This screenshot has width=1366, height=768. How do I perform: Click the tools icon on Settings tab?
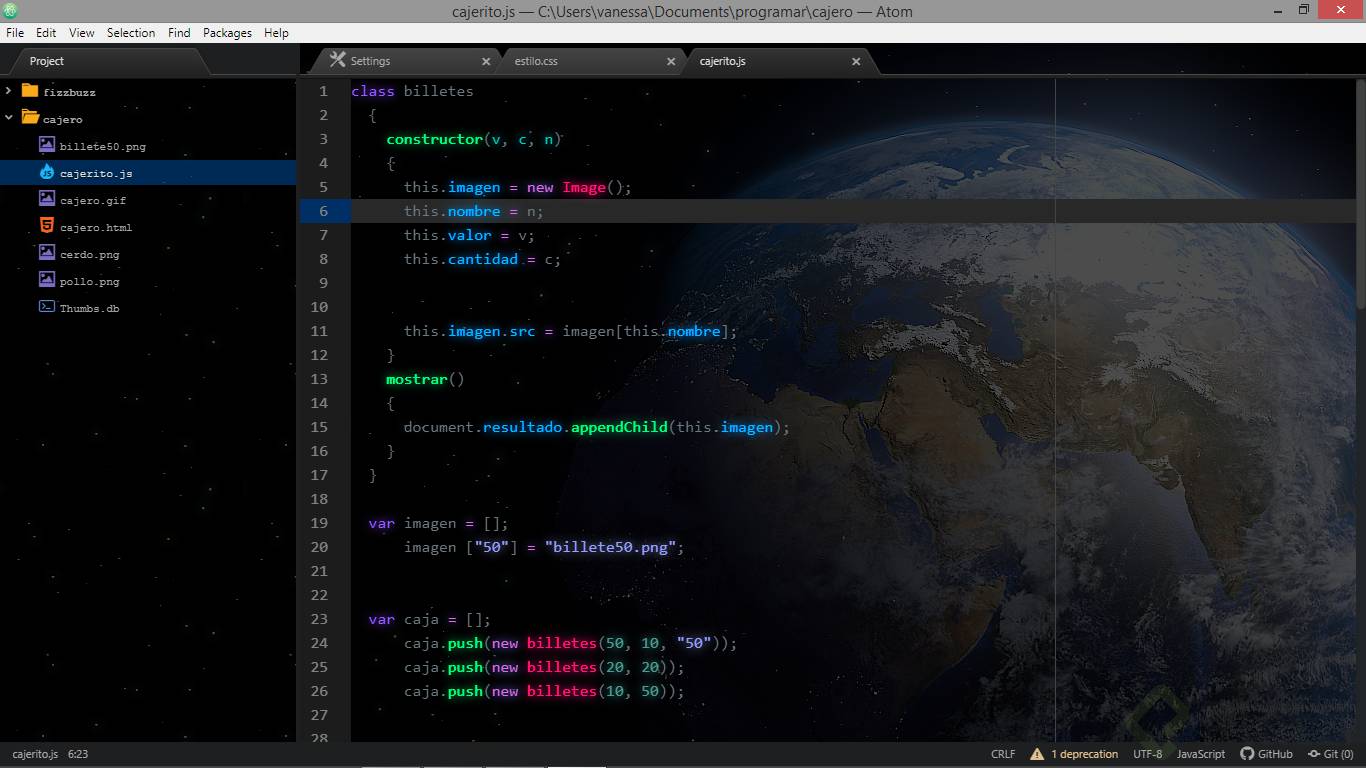[x=337, y=60]
